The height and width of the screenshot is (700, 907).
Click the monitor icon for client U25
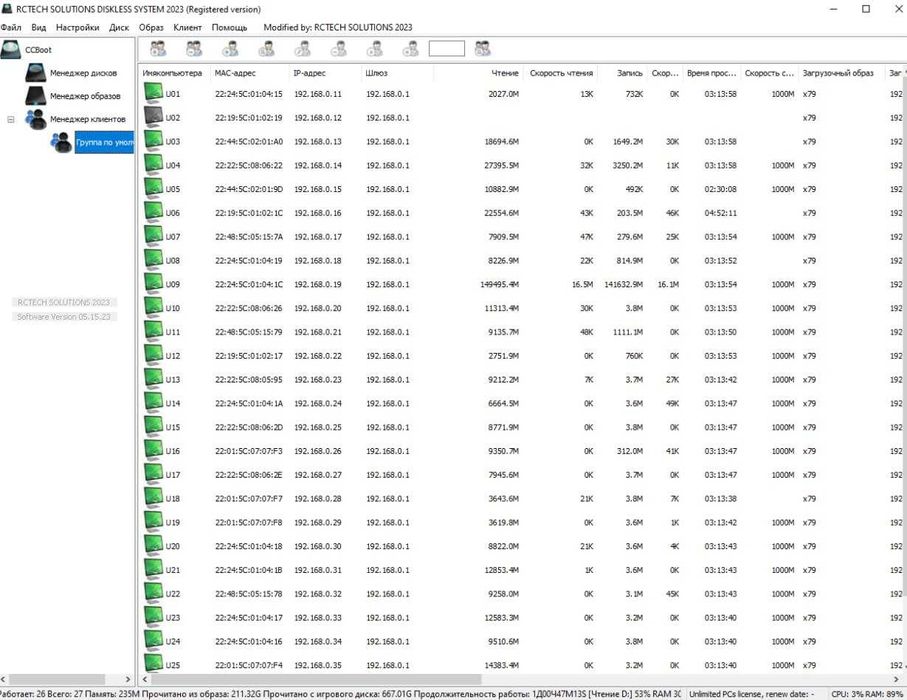153,663
